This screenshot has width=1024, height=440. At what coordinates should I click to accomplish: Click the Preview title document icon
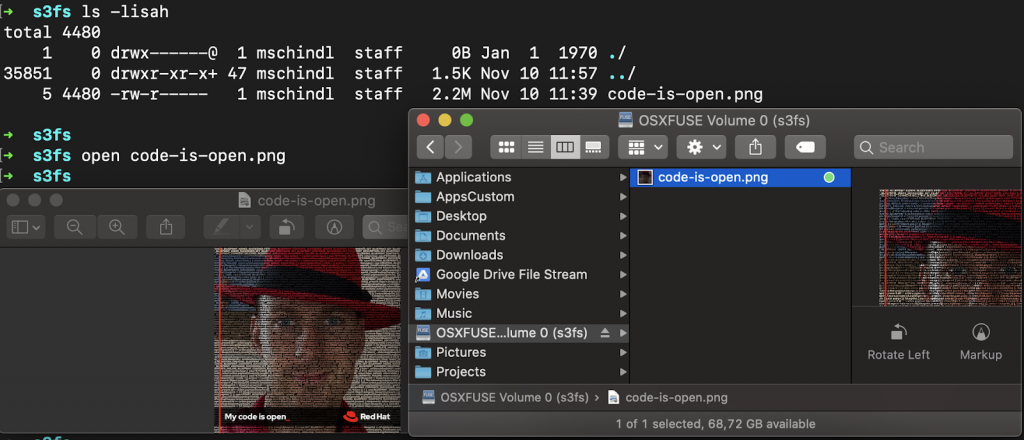(245, 200)
